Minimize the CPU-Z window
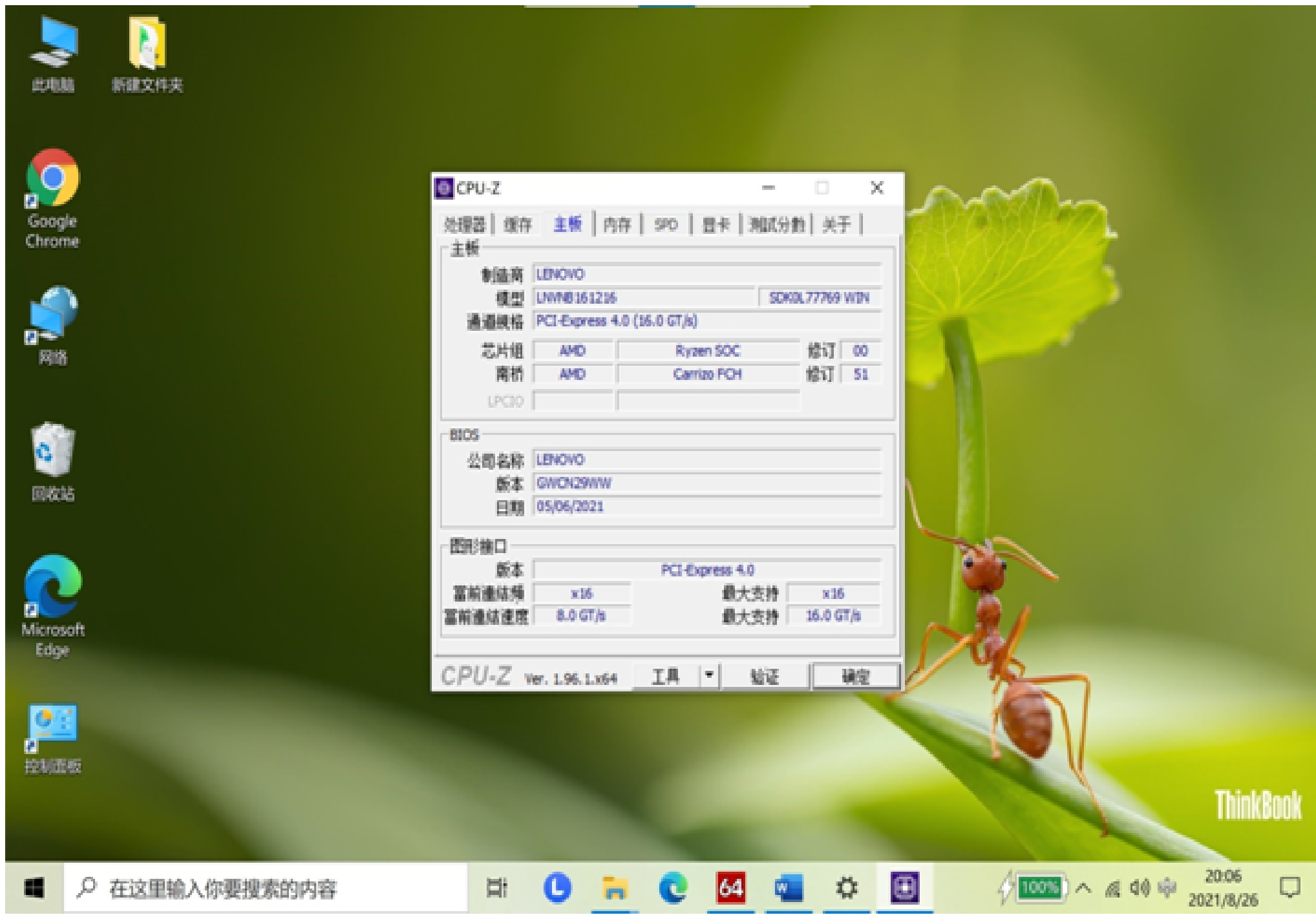1316x915 pixels. pyautogui.click(x=768, y=188)
